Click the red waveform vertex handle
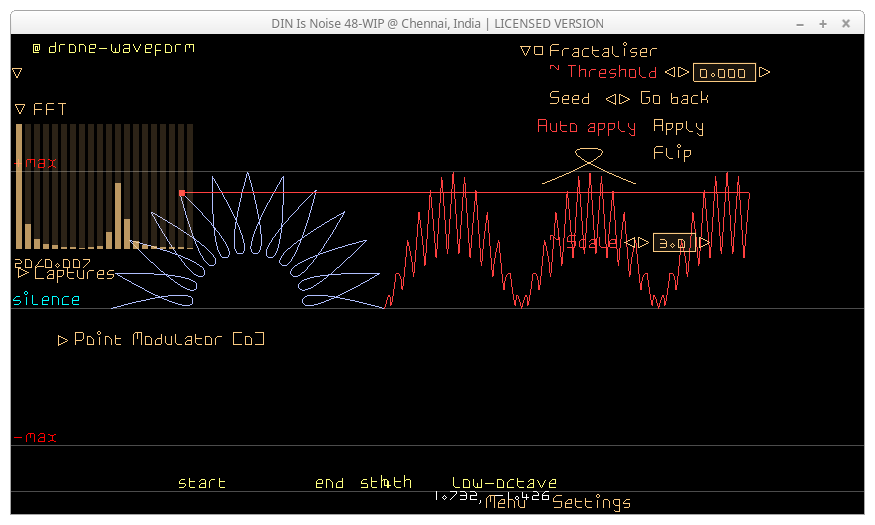Screen dimensions: 875x525 click(182, 192)
